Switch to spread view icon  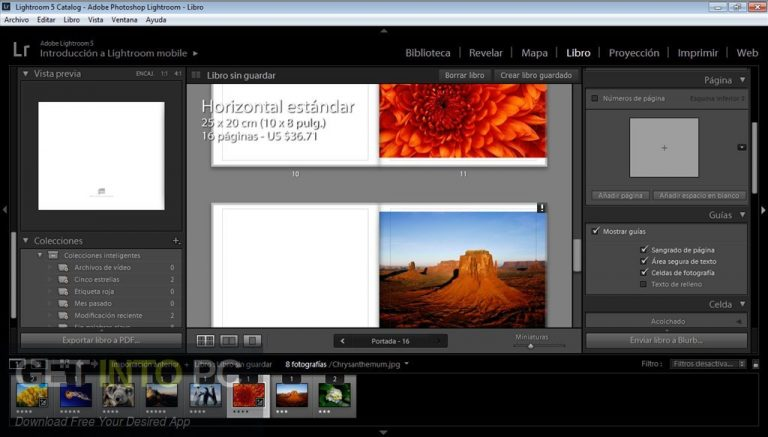[229, 340]
